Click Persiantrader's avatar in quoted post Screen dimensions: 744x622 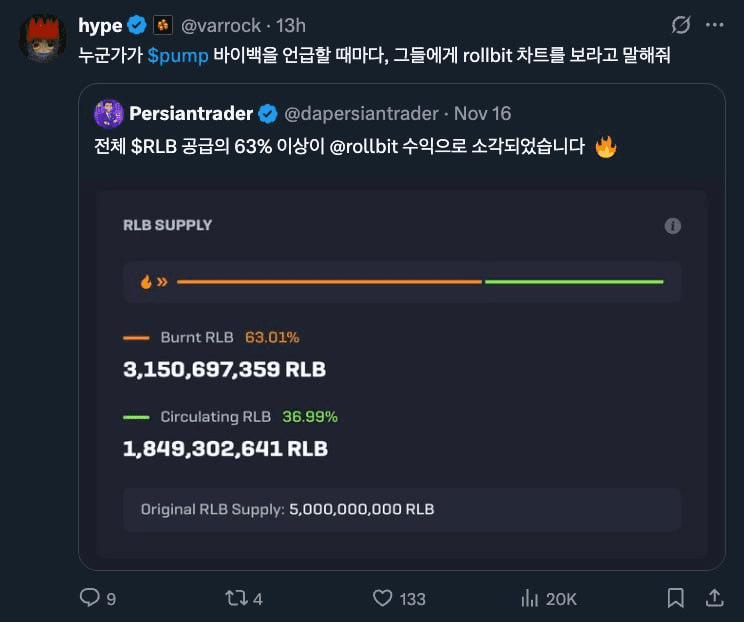(x=109, y=113)
